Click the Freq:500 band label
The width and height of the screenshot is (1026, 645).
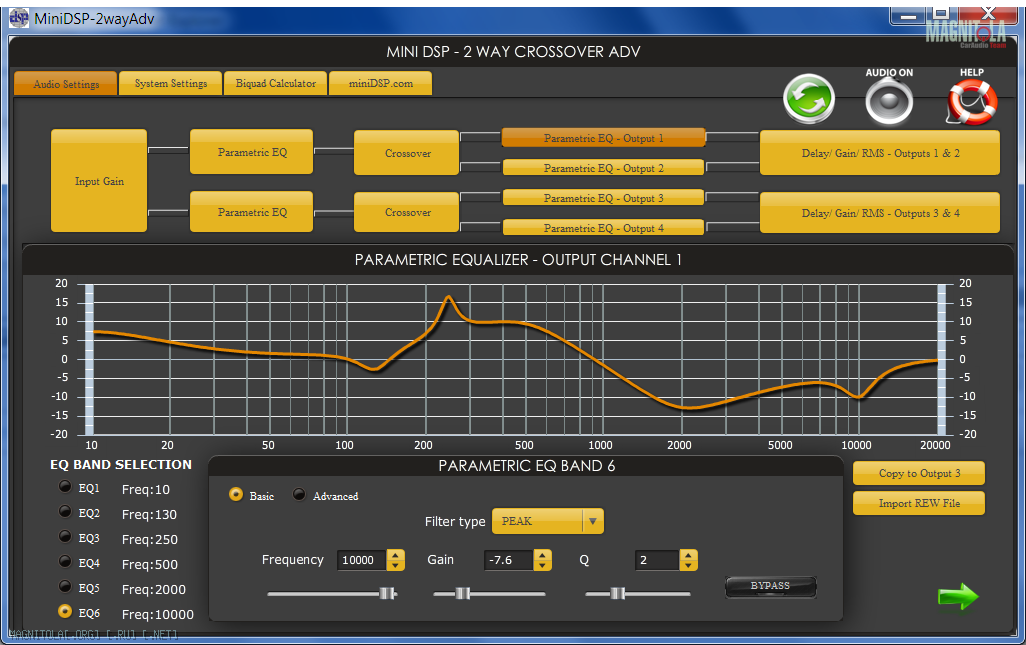(150, 564)
